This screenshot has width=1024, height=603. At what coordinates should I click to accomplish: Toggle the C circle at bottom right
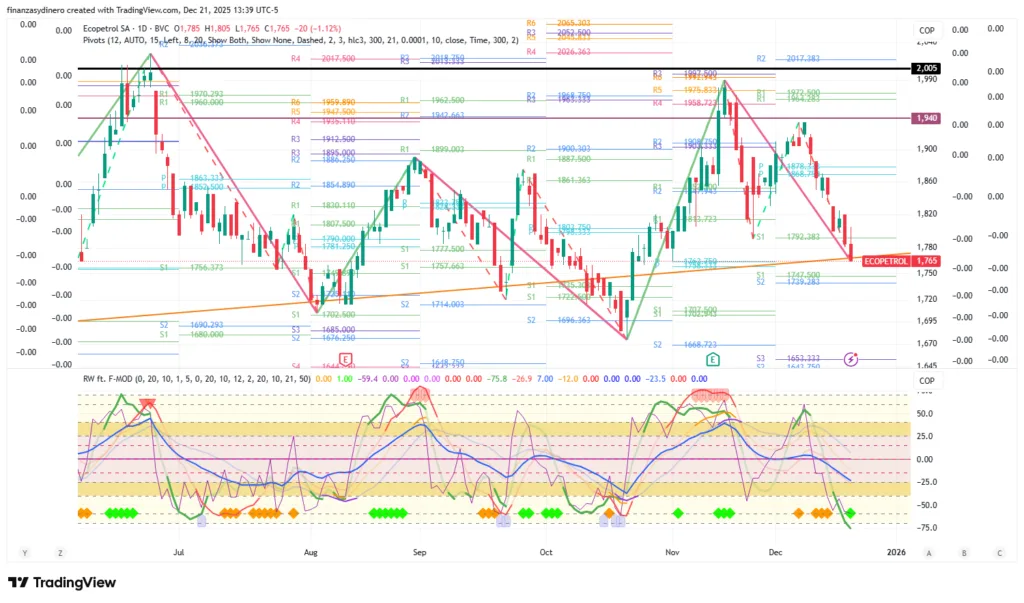pos(999,552)
